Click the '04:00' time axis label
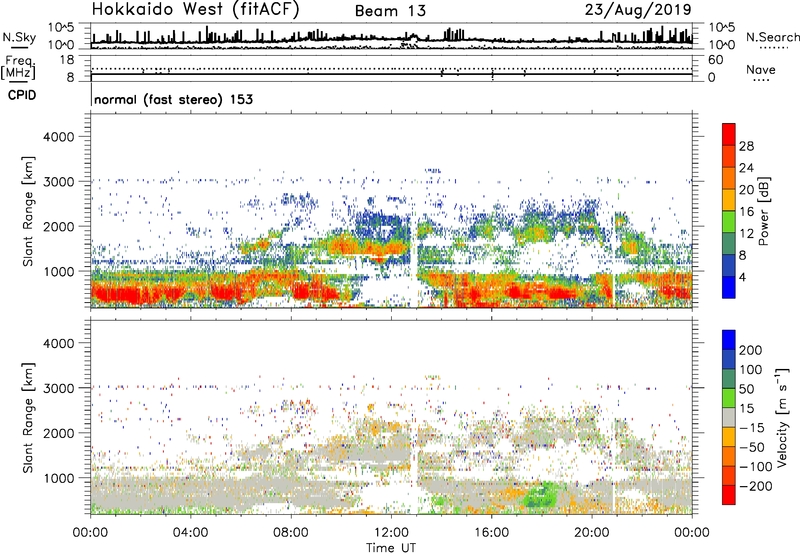Screen dimensions: 800x554 coord(190,533)
